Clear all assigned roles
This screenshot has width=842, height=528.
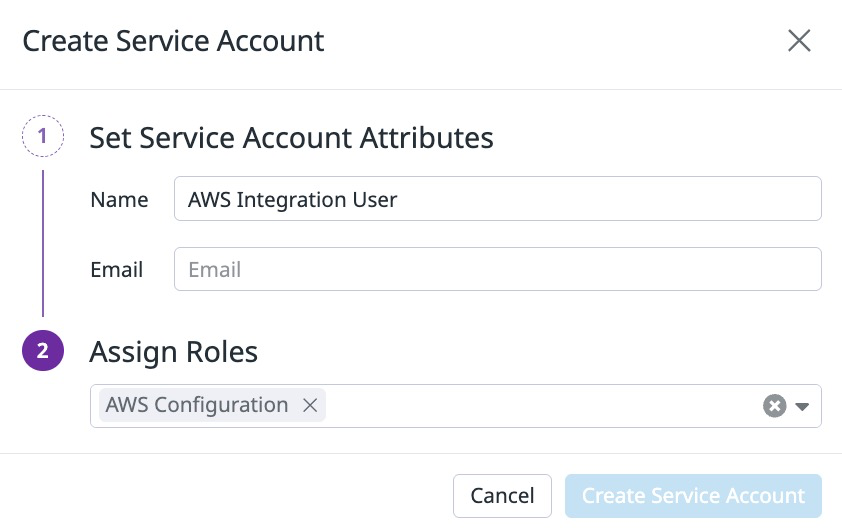coord(774,406)
